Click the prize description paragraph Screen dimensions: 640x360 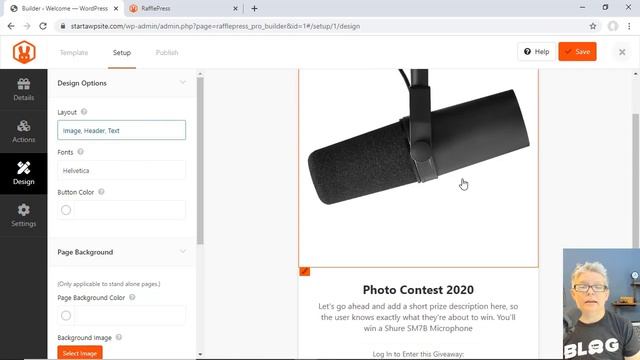[x=418, y=317]
